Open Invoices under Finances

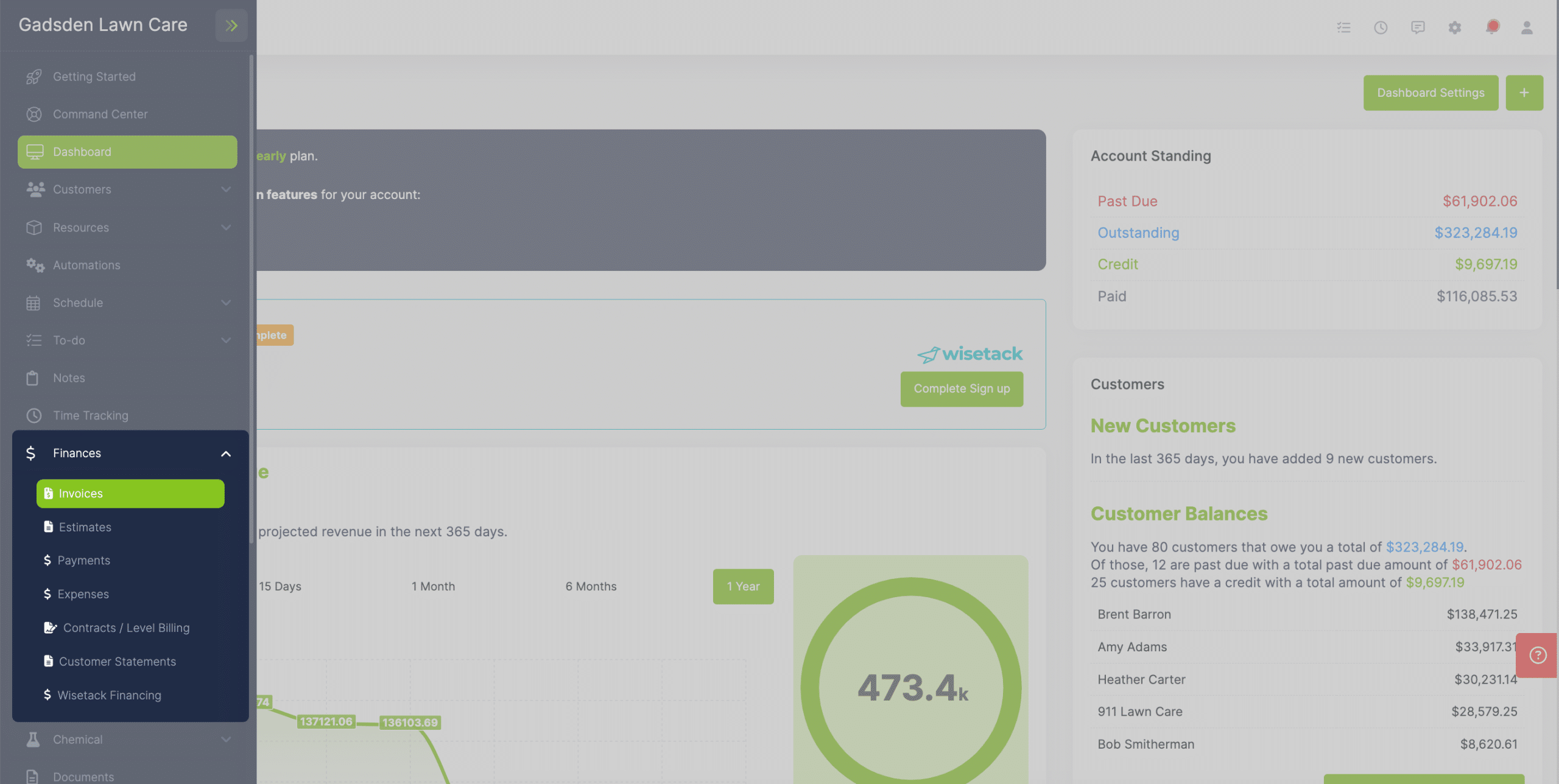coord(130,493)
